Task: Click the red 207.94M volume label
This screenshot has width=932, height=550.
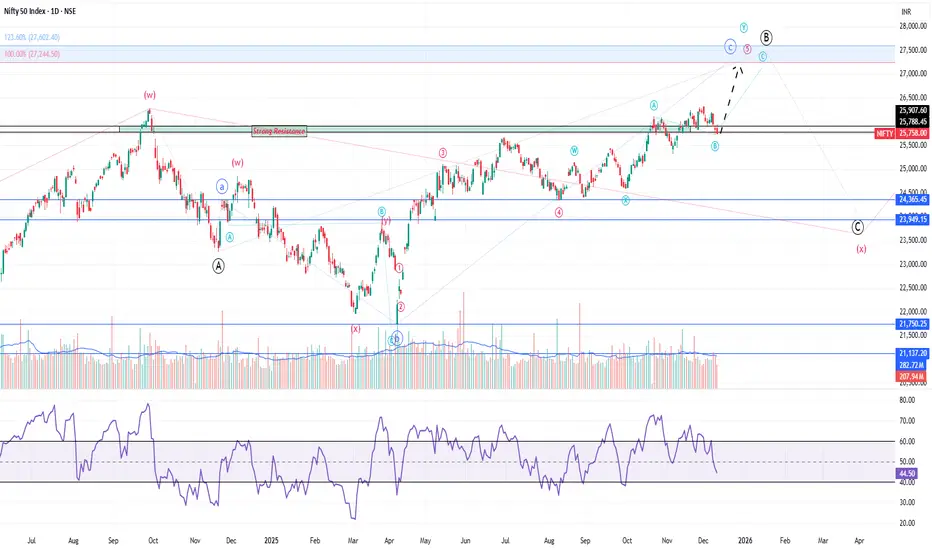Action: tap(912, 377)
